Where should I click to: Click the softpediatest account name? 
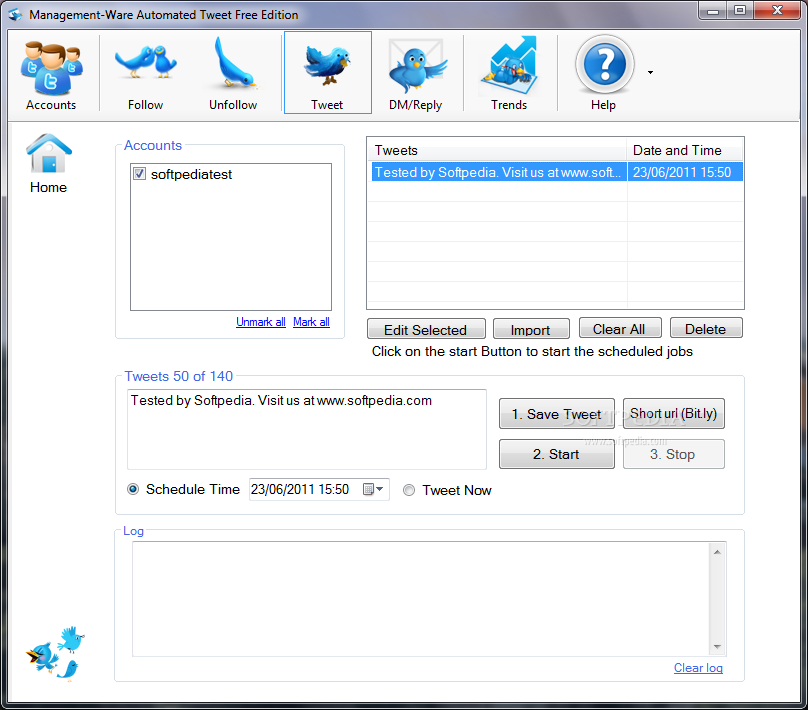tap(191, 174)
